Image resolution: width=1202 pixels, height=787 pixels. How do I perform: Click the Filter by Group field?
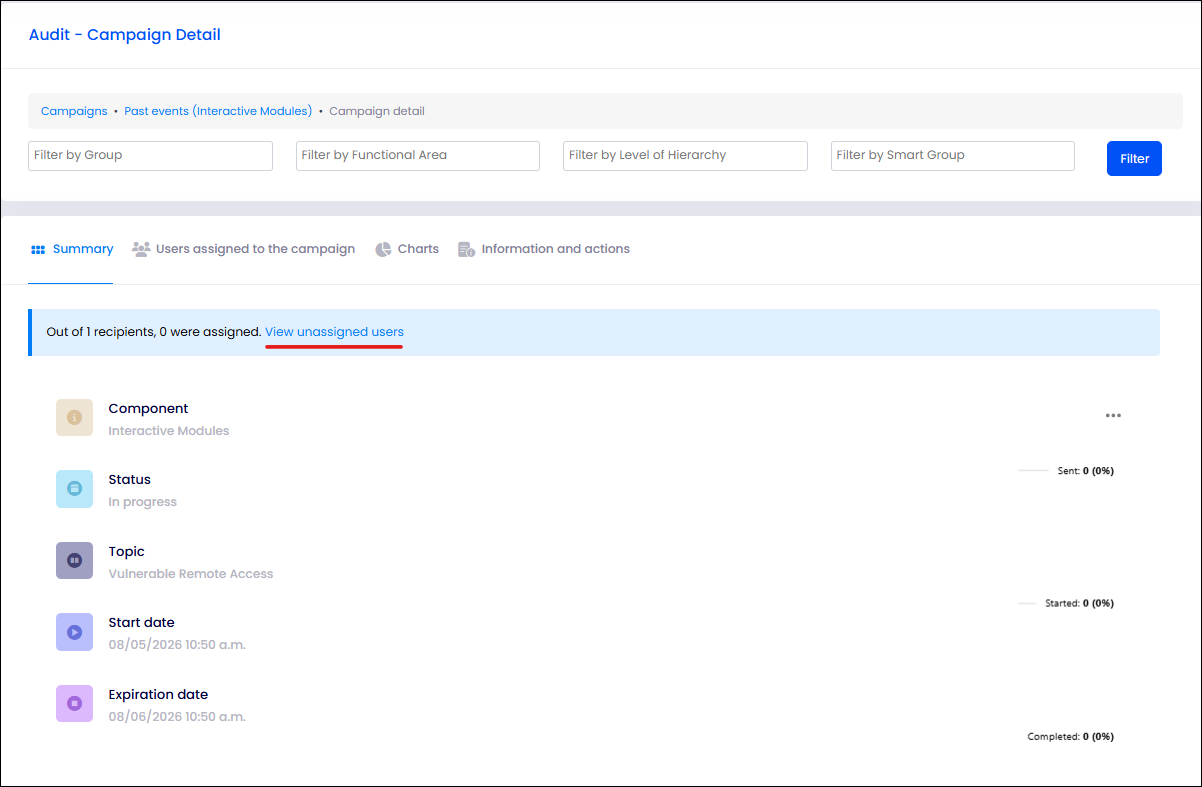pos(150,155)
